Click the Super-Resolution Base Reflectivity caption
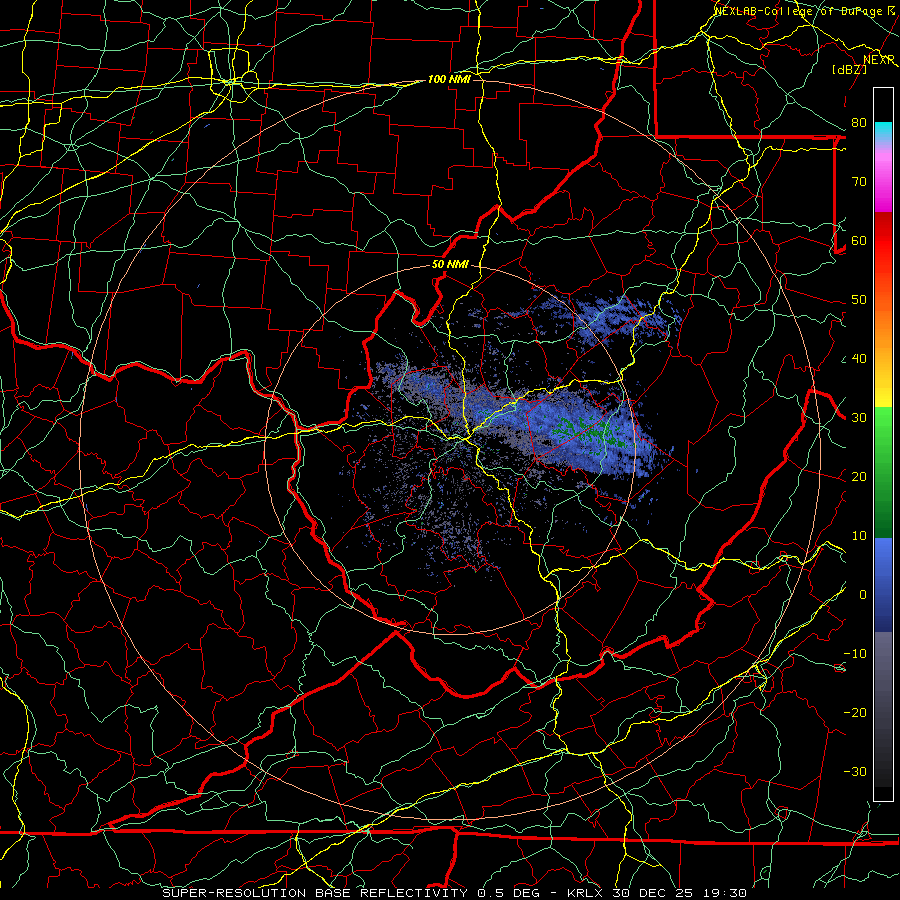This screenshot has height=900, width=900. [x=455, y=893]
